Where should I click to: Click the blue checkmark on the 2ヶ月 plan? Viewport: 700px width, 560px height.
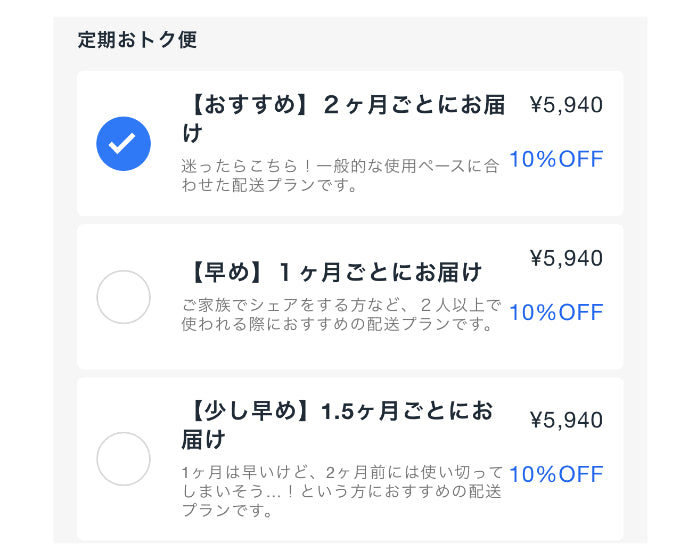click(123, 144)
